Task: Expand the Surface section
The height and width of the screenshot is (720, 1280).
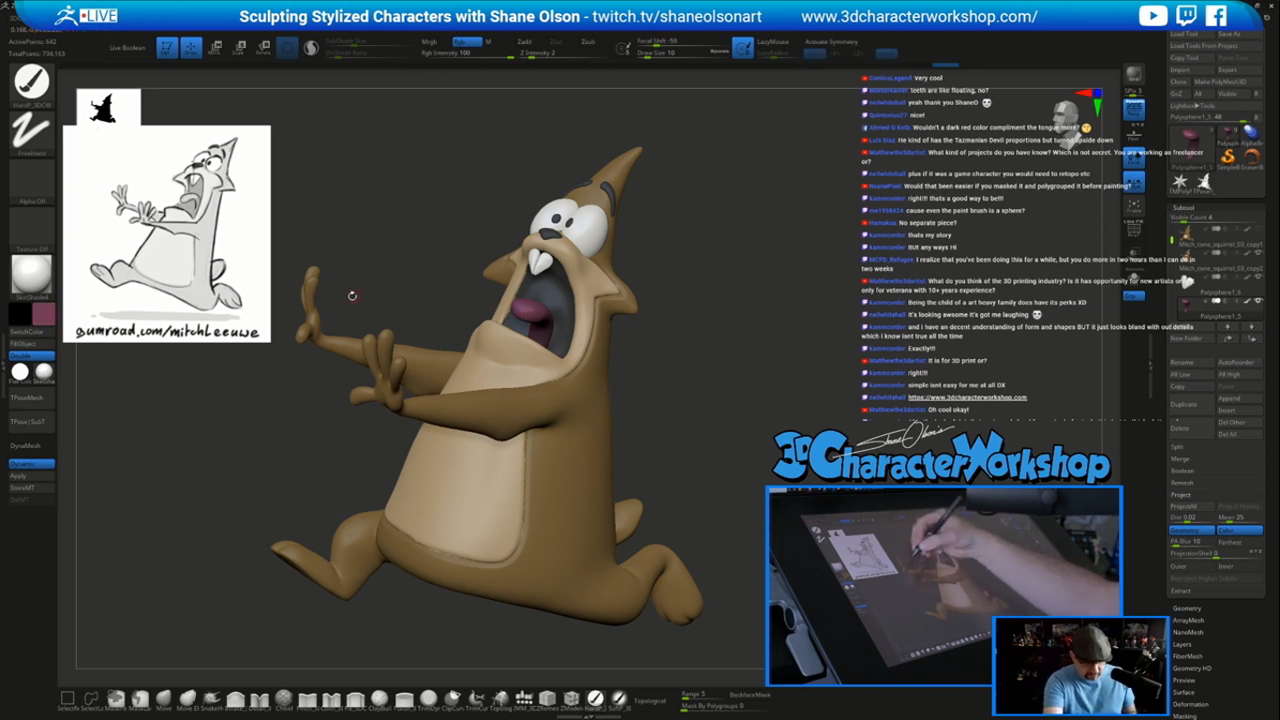Action: (x=1184, y=692)
